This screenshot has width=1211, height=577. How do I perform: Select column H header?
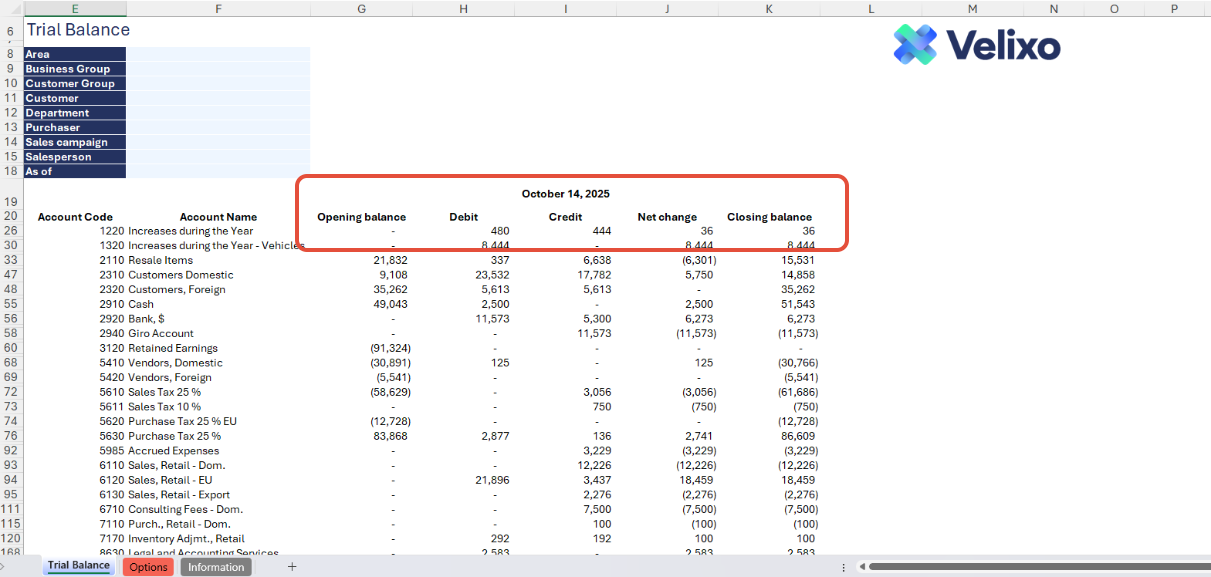[463, 8]
